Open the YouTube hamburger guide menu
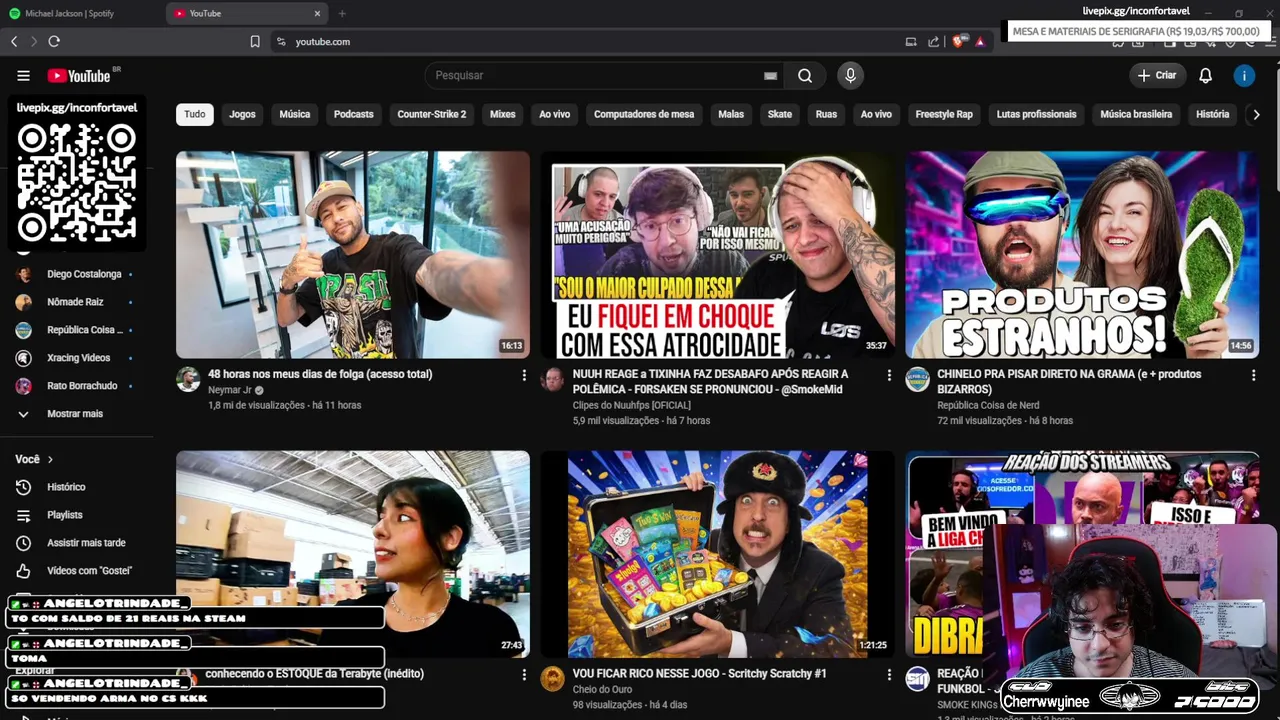The height and width of the screenshot is (720, 1280). [23, 76]
